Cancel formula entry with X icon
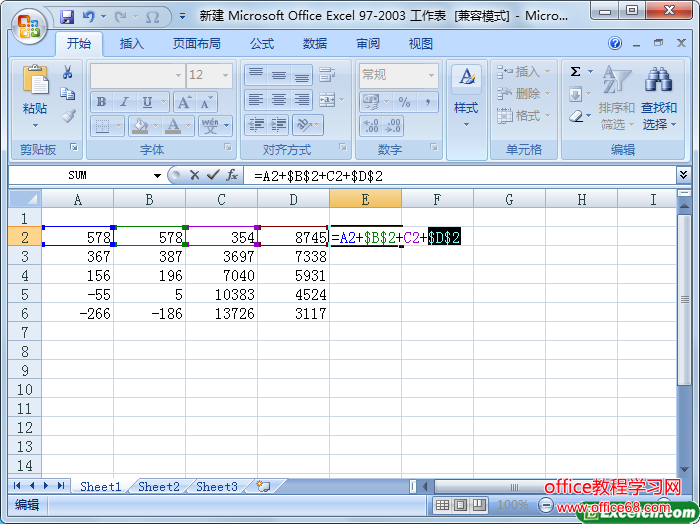 [x=194, y=175]
